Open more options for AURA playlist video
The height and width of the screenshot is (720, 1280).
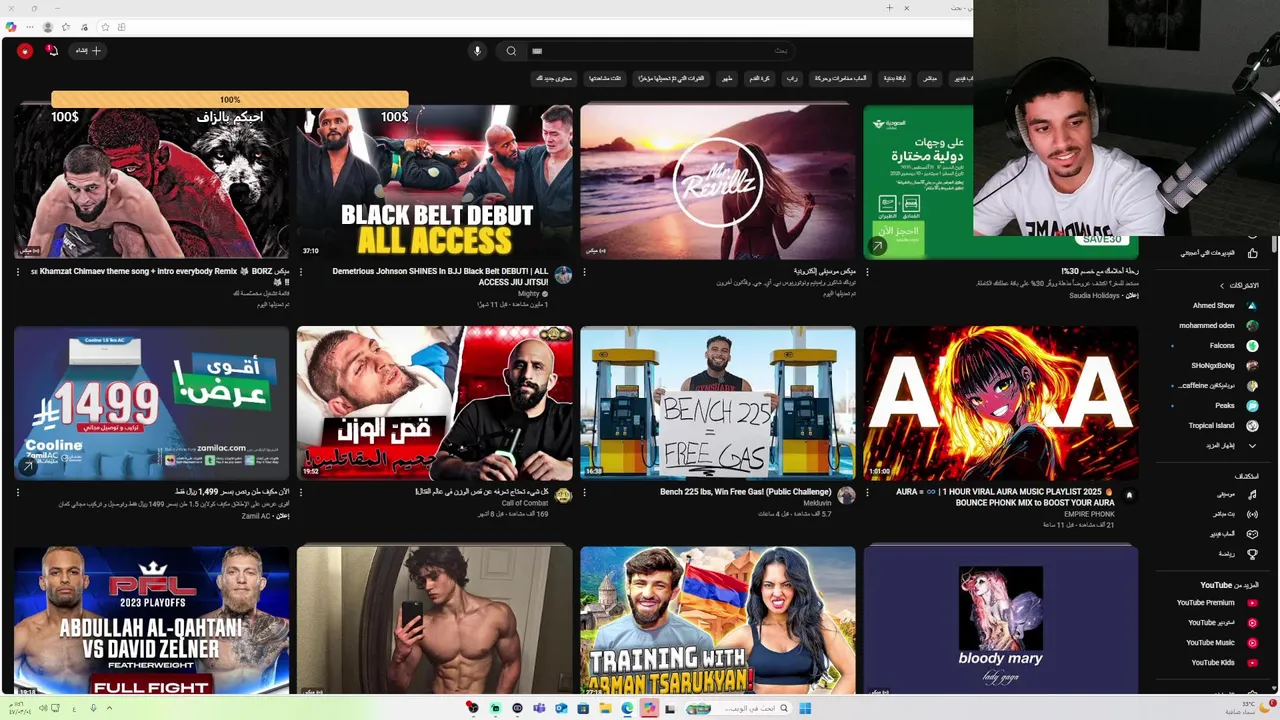(x=867, y=493)
